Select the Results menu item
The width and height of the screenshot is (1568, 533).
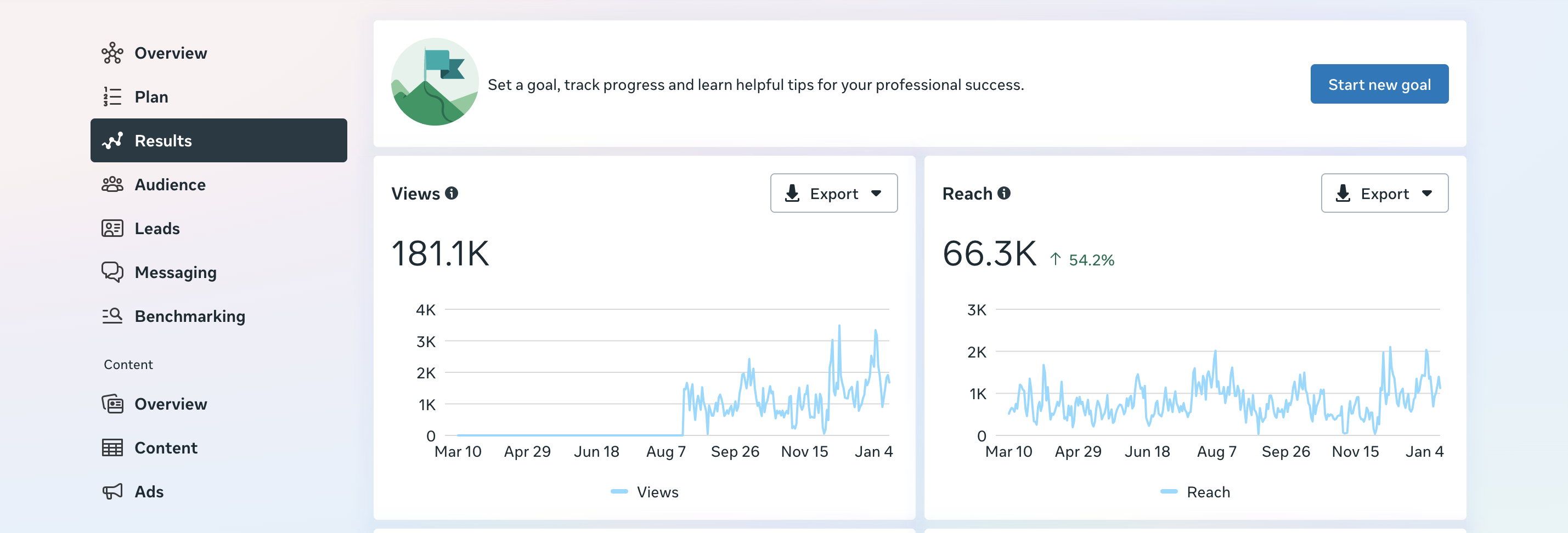[x=218, y=140]
